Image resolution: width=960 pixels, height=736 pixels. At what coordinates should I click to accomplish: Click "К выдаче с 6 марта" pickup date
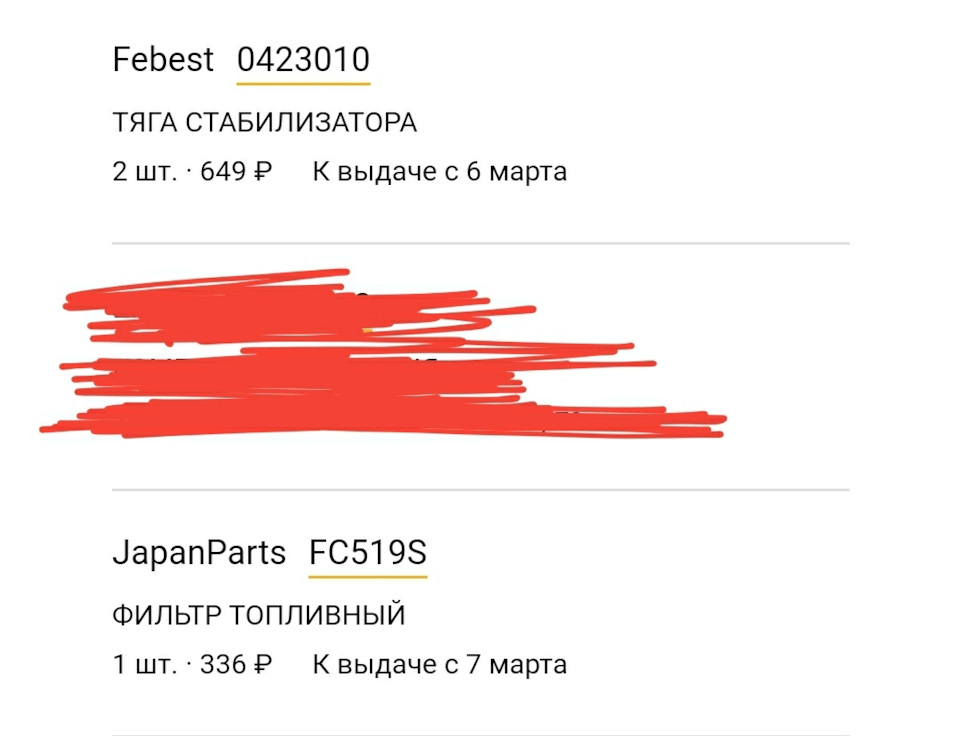tap(439, 171)
